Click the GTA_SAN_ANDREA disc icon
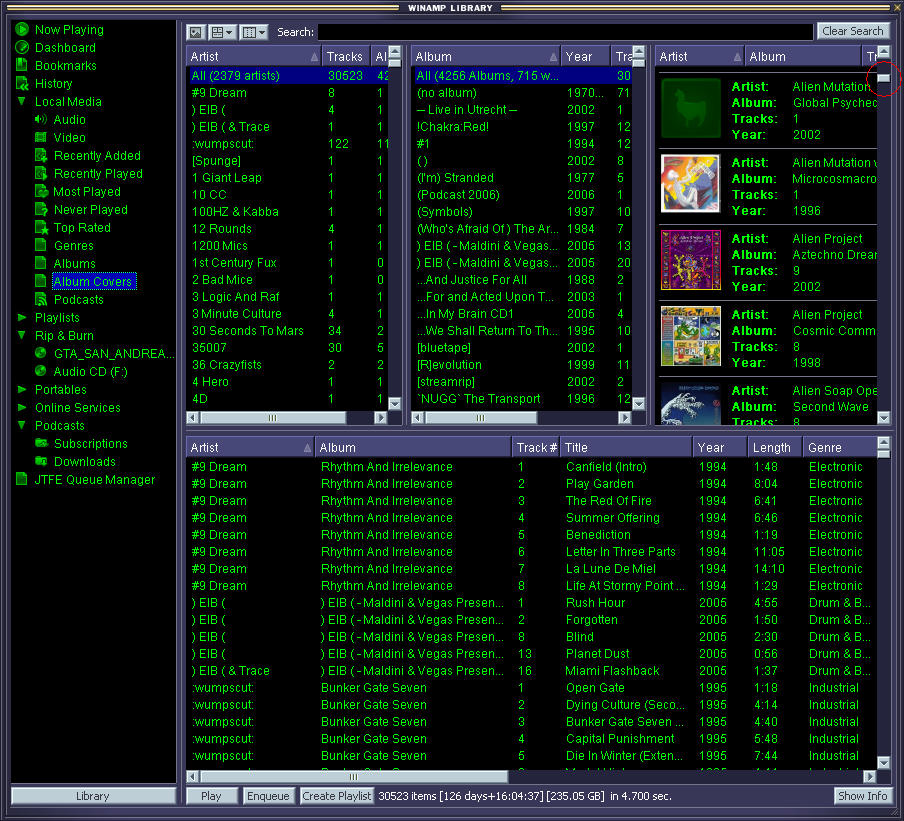This screenshot has width=904, height=821. tap(40, 353)
